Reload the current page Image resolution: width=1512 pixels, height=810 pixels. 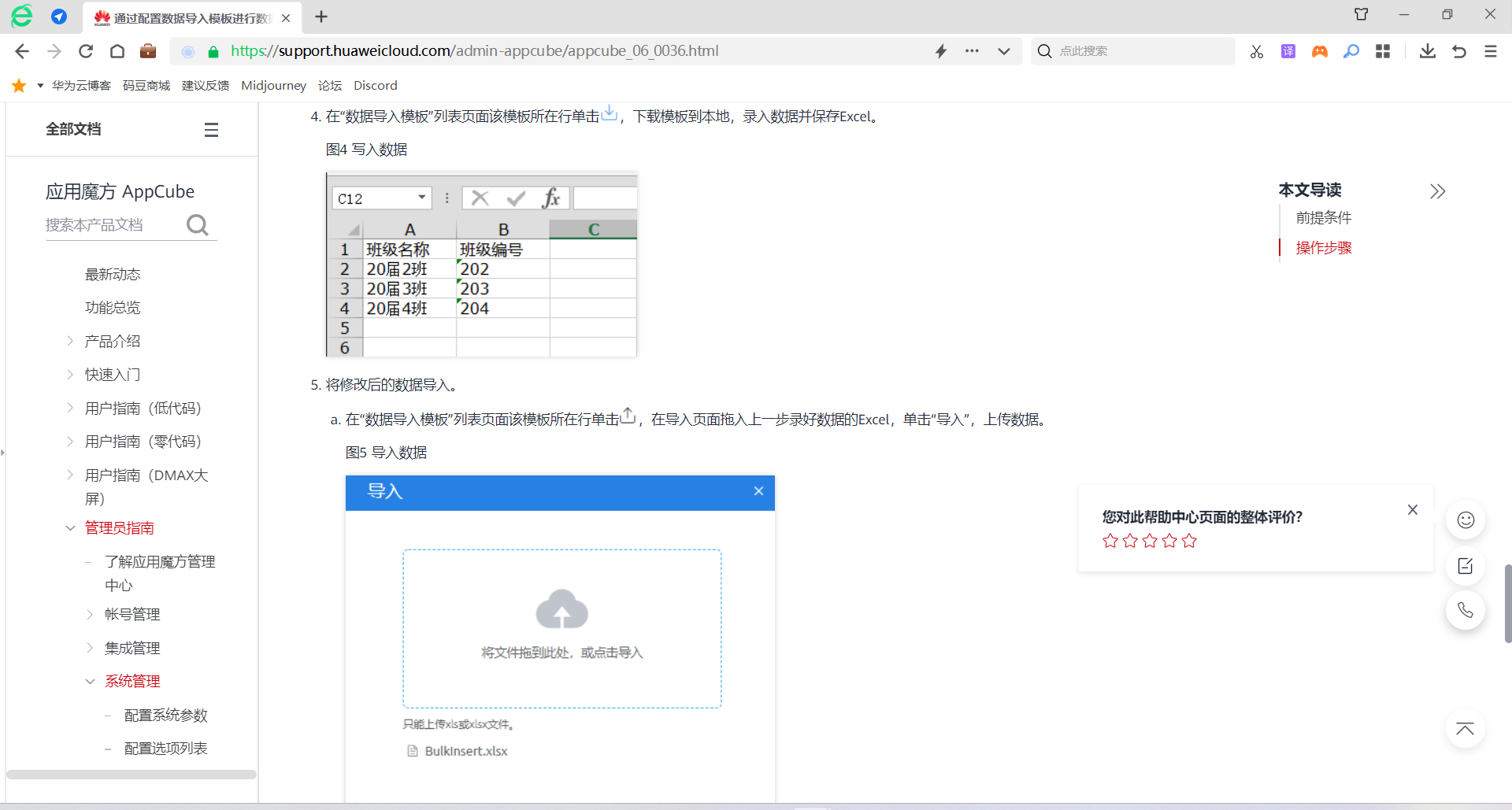click(x=86, y=51)
